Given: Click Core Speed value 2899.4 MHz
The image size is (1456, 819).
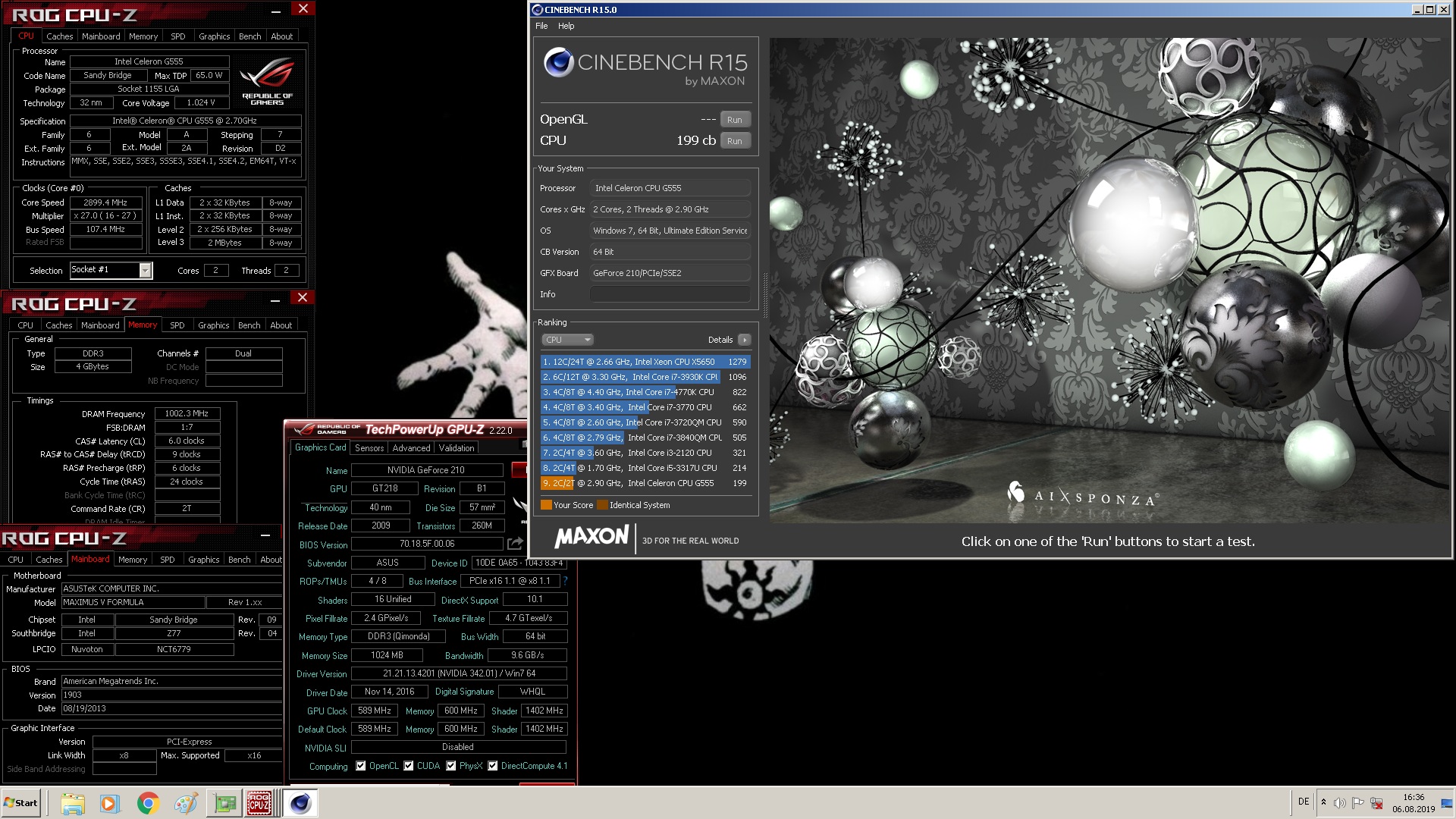Looking at the screenshot, I should [x=106, y=202].
